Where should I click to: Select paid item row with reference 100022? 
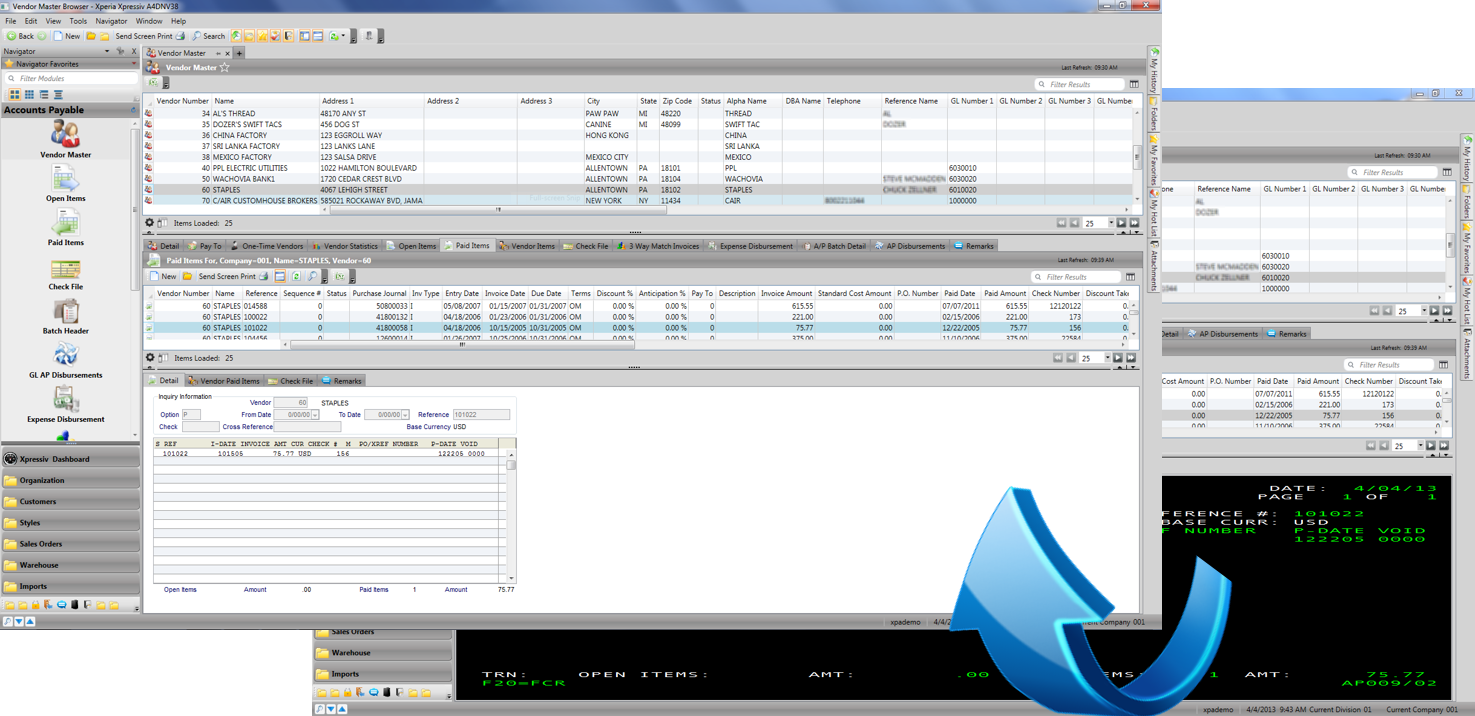pos(635,316)
